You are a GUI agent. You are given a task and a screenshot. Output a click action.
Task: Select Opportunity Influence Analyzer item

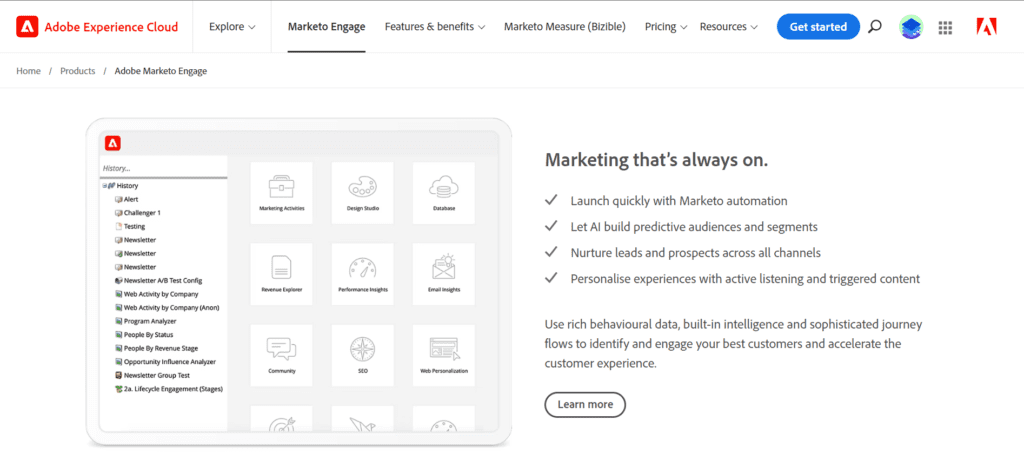[165, 362]
